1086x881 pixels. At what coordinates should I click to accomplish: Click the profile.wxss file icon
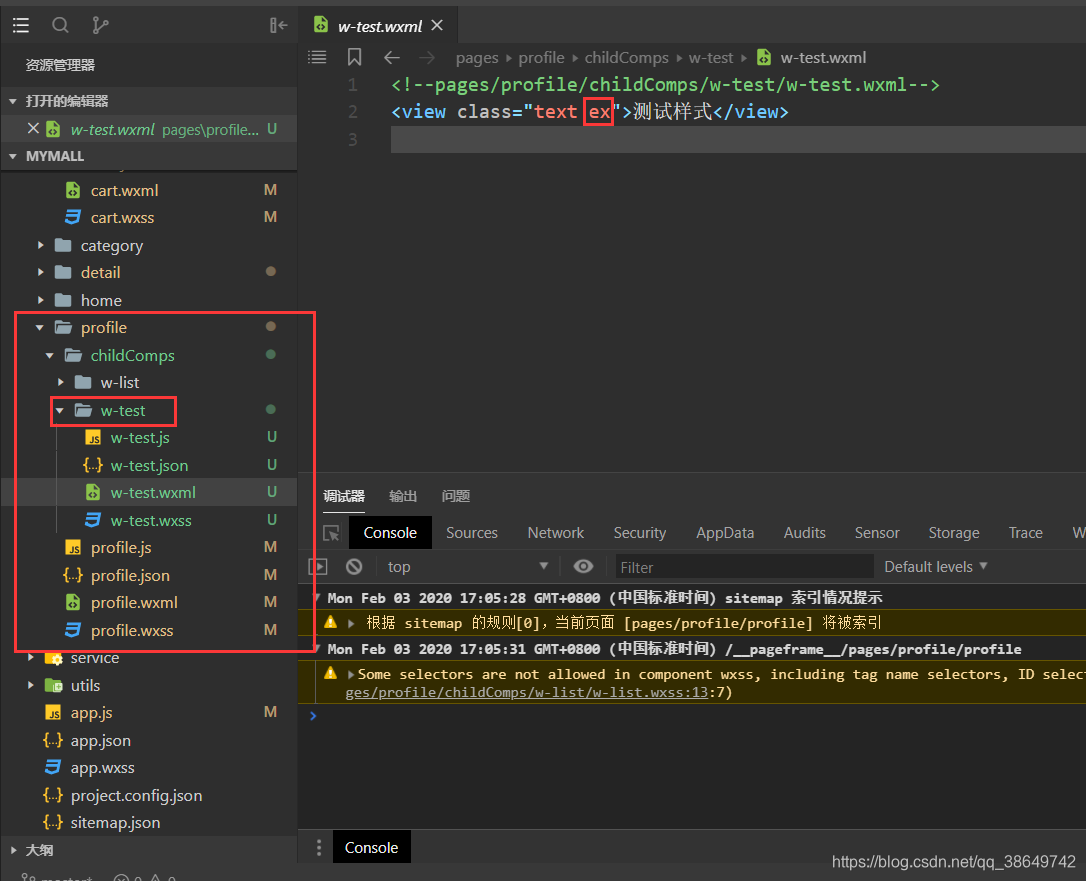73,630
